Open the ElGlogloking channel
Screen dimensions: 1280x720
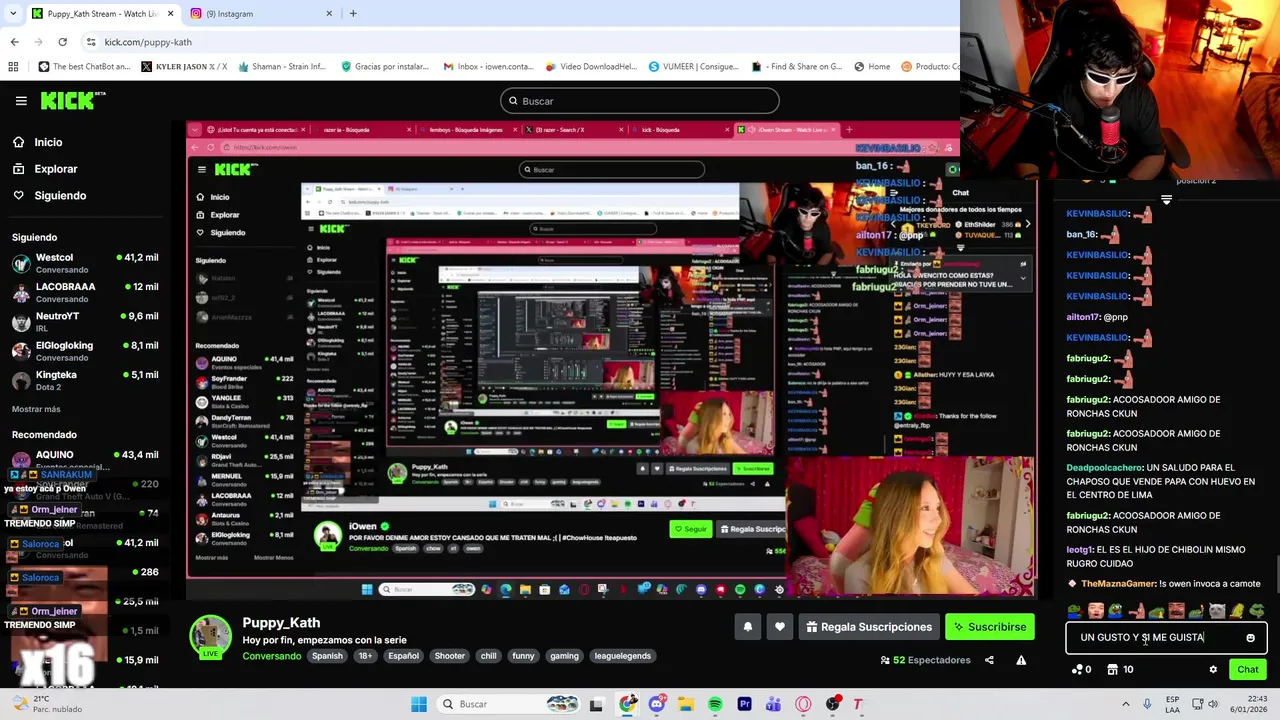point(85,351)
